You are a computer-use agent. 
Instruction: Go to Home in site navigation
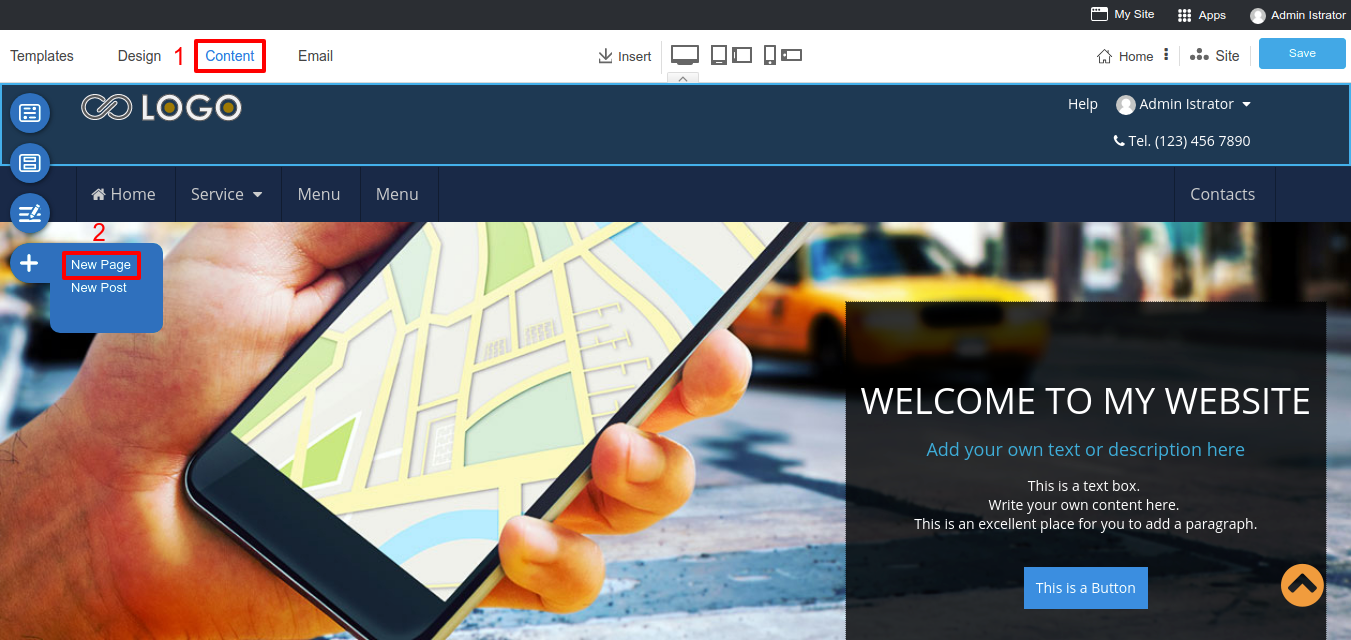[124, 194]
